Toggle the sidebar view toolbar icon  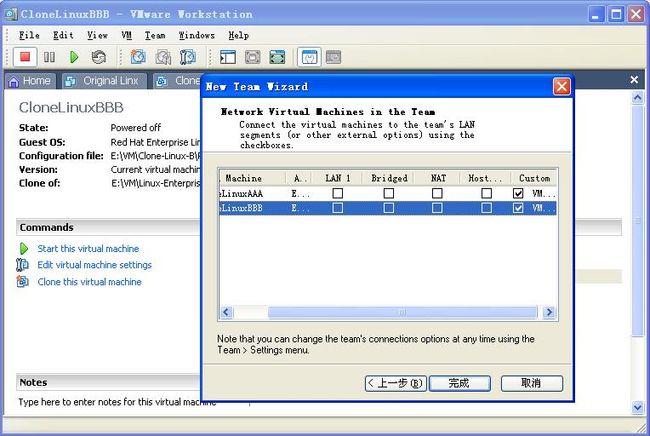(228, 57)
